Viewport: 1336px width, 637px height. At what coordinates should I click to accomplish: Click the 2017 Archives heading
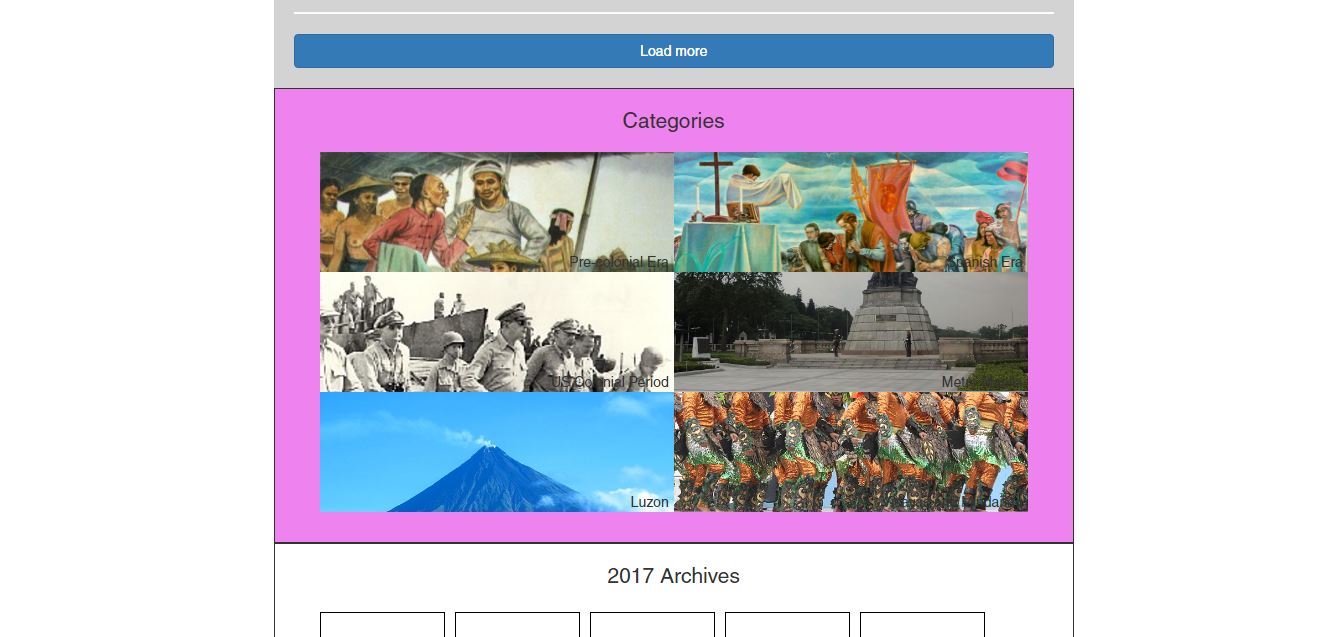[673, 576]
